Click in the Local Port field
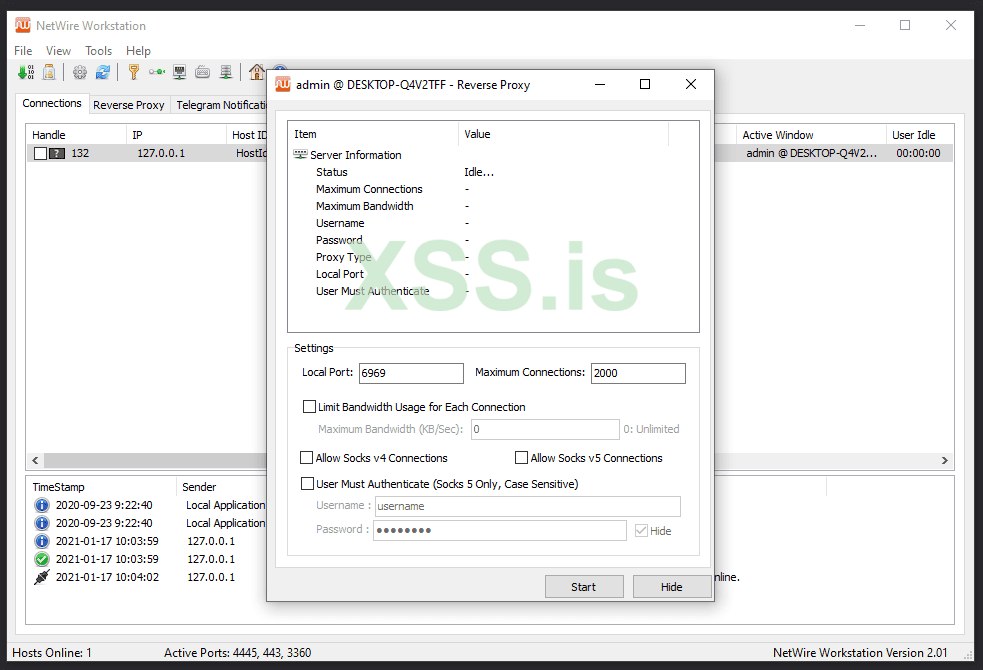The image size is (983, 670). pos(411,373)
